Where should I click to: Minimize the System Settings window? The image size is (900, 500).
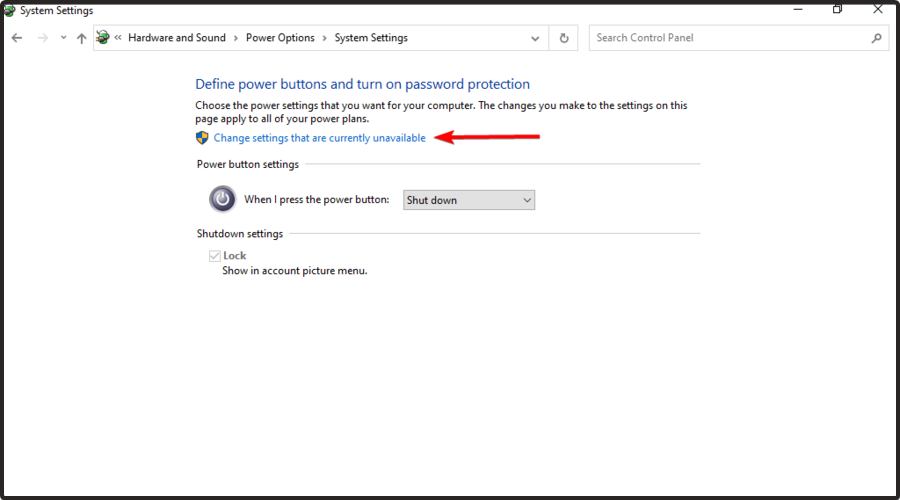pyautogui.click(x=797, y=9)
